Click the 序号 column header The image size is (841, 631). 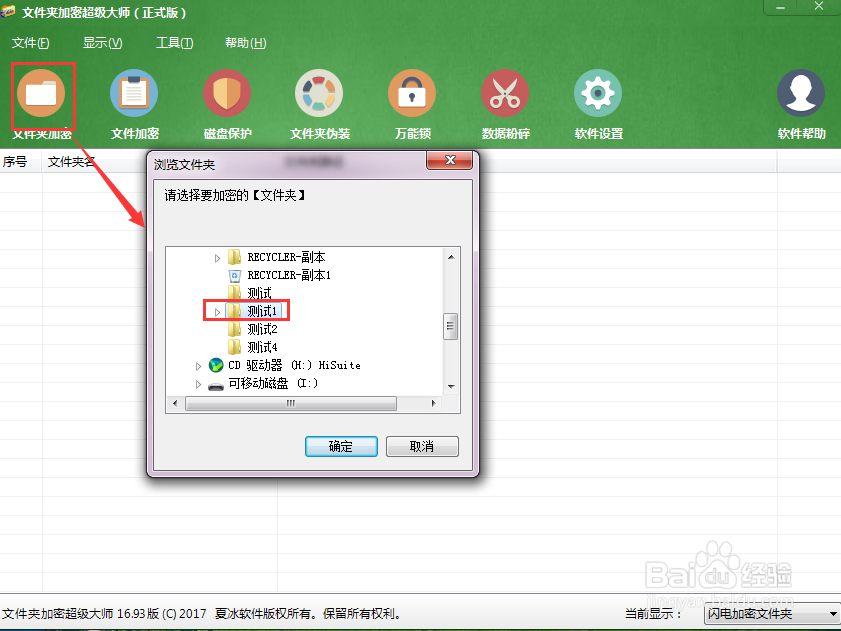[15, 162]
